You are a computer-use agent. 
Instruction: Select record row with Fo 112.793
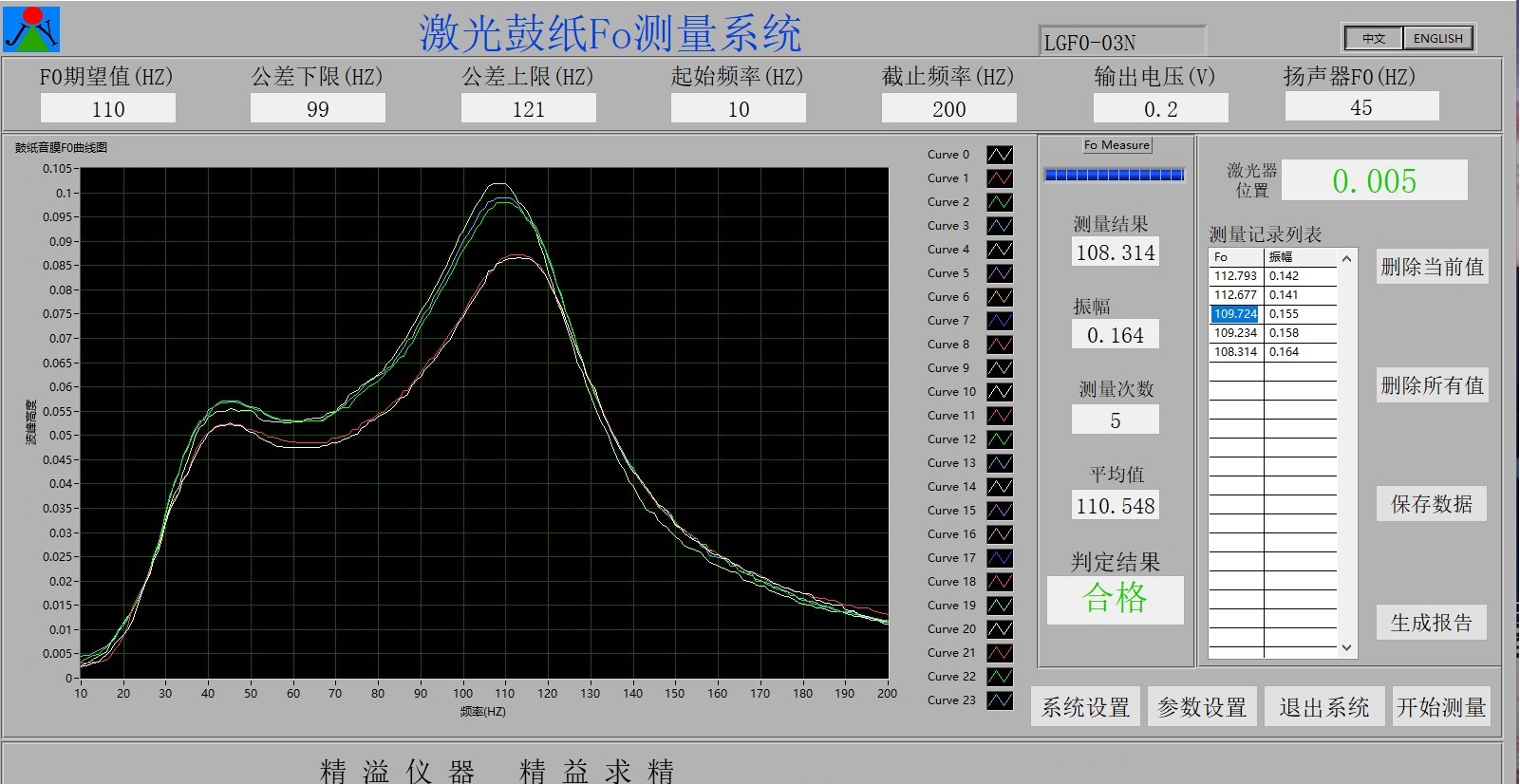1273,276
